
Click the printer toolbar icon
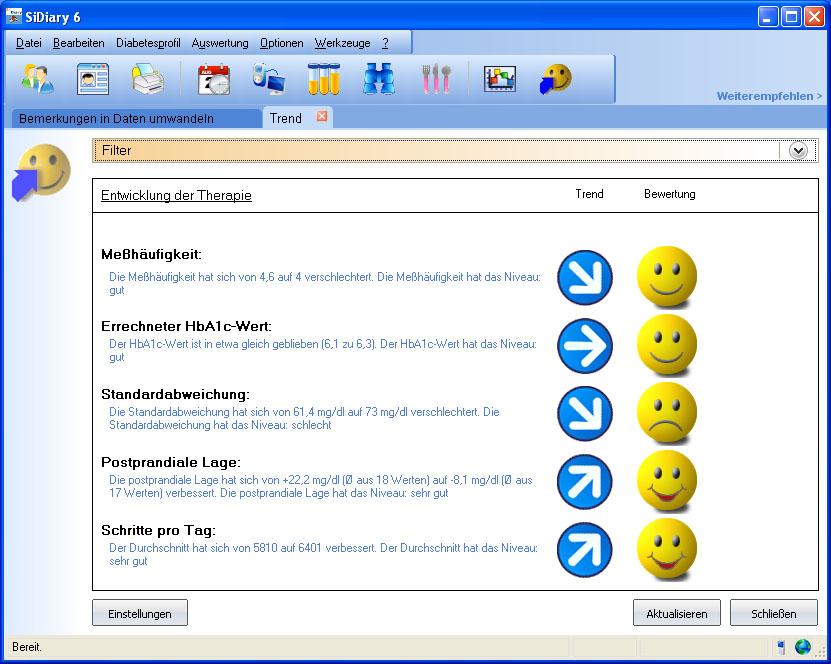(148, 79)
